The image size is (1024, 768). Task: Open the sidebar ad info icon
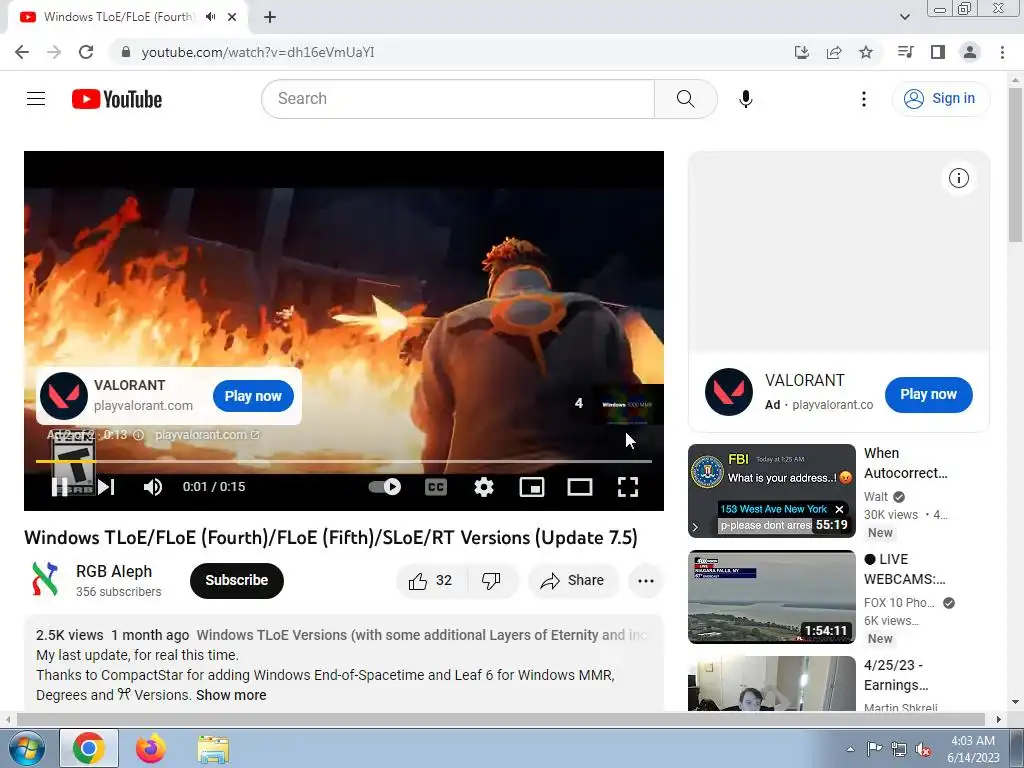point(958,178)
